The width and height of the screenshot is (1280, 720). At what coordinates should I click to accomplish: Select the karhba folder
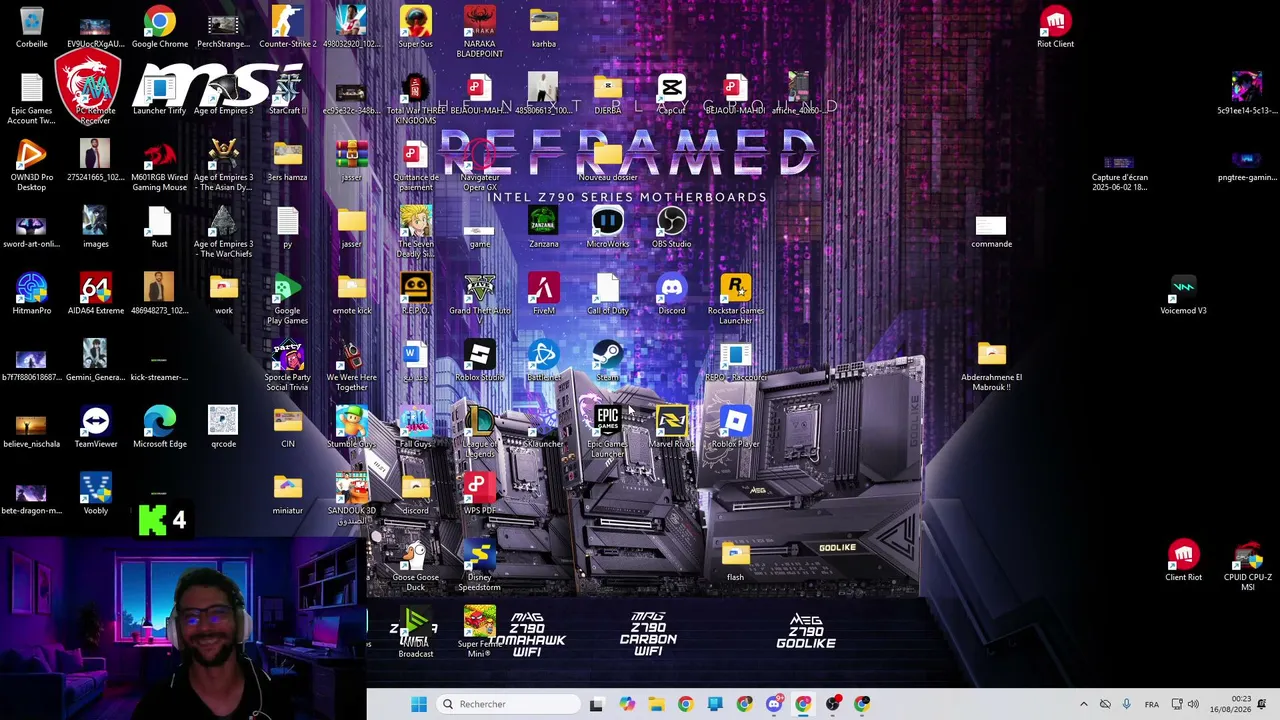coord(543,27)
